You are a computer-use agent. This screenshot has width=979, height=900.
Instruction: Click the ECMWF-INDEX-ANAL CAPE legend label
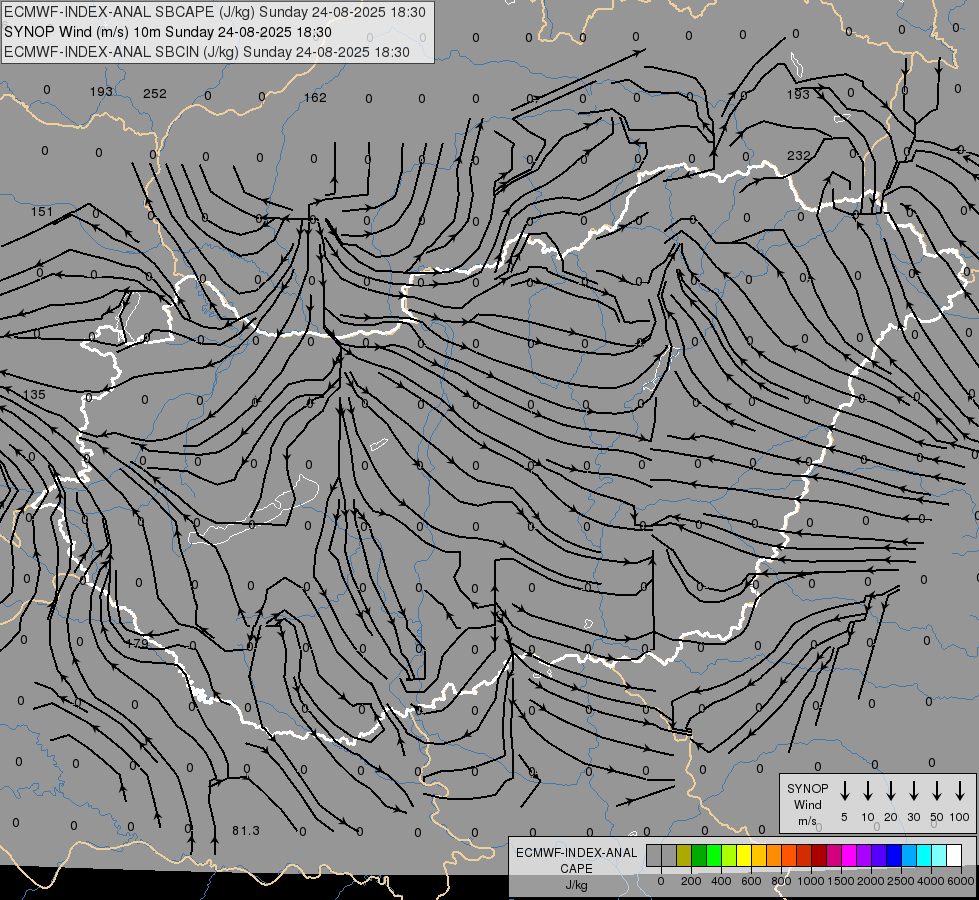click(576, 860)
